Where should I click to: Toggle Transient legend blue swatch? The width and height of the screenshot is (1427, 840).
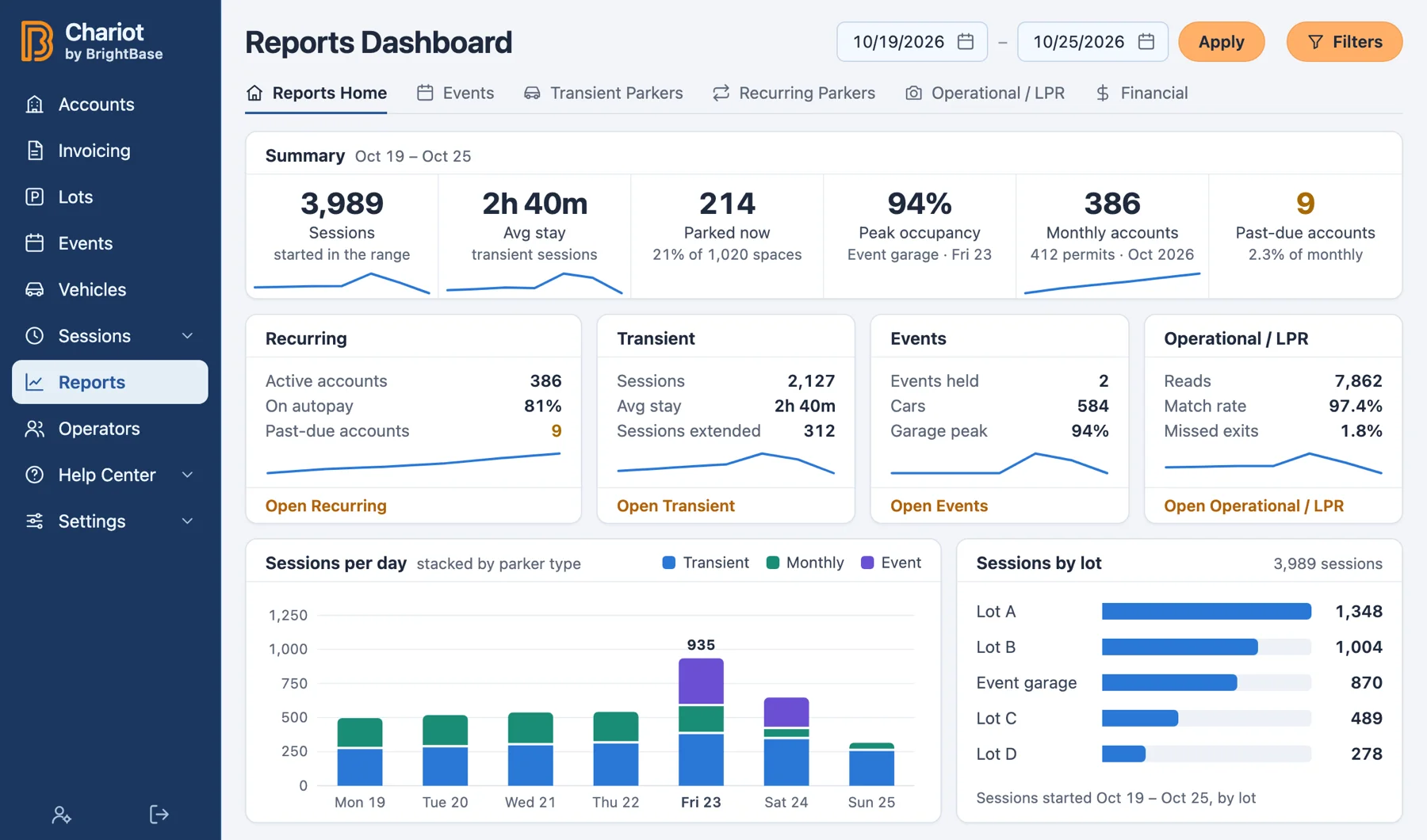pyautogui.click(x=669, y=563)
